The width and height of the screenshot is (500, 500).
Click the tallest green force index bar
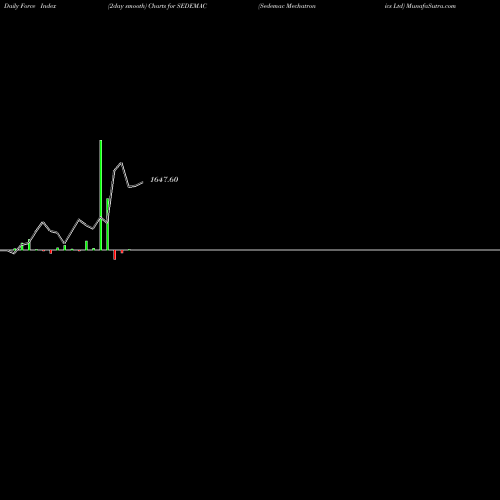coord(101,195)
